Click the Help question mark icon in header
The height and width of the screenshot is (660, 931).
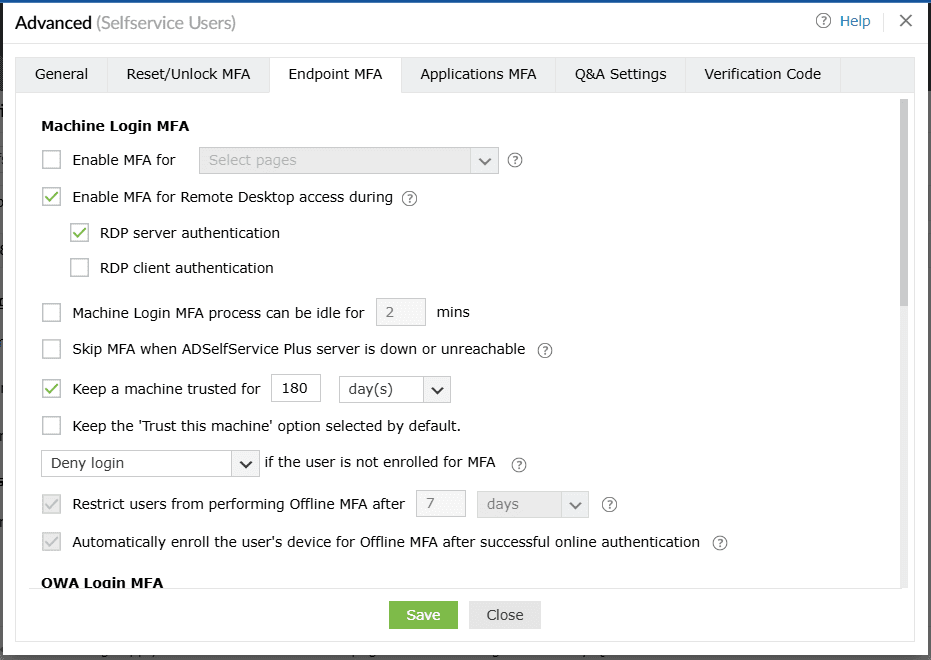pyautogui.click(x=824, y=21)
